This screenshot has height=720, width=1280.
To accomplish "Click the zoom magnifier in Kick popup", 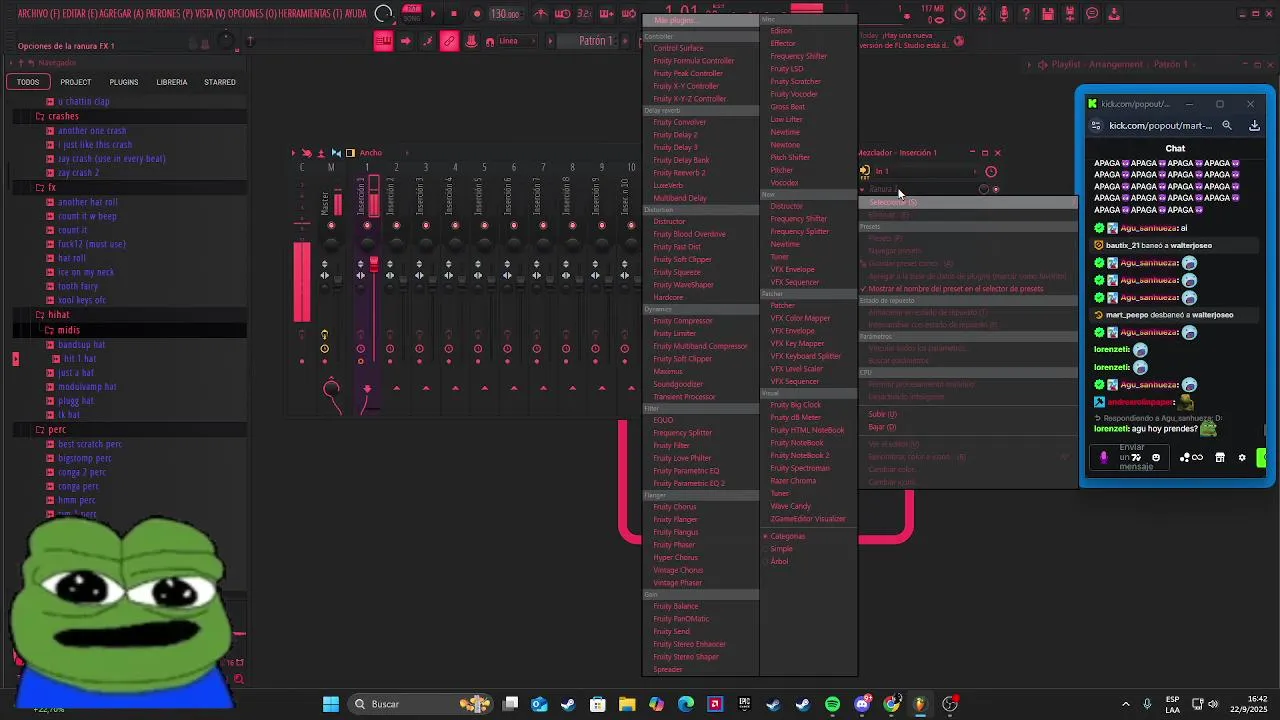I will [x=1227, y=126].
